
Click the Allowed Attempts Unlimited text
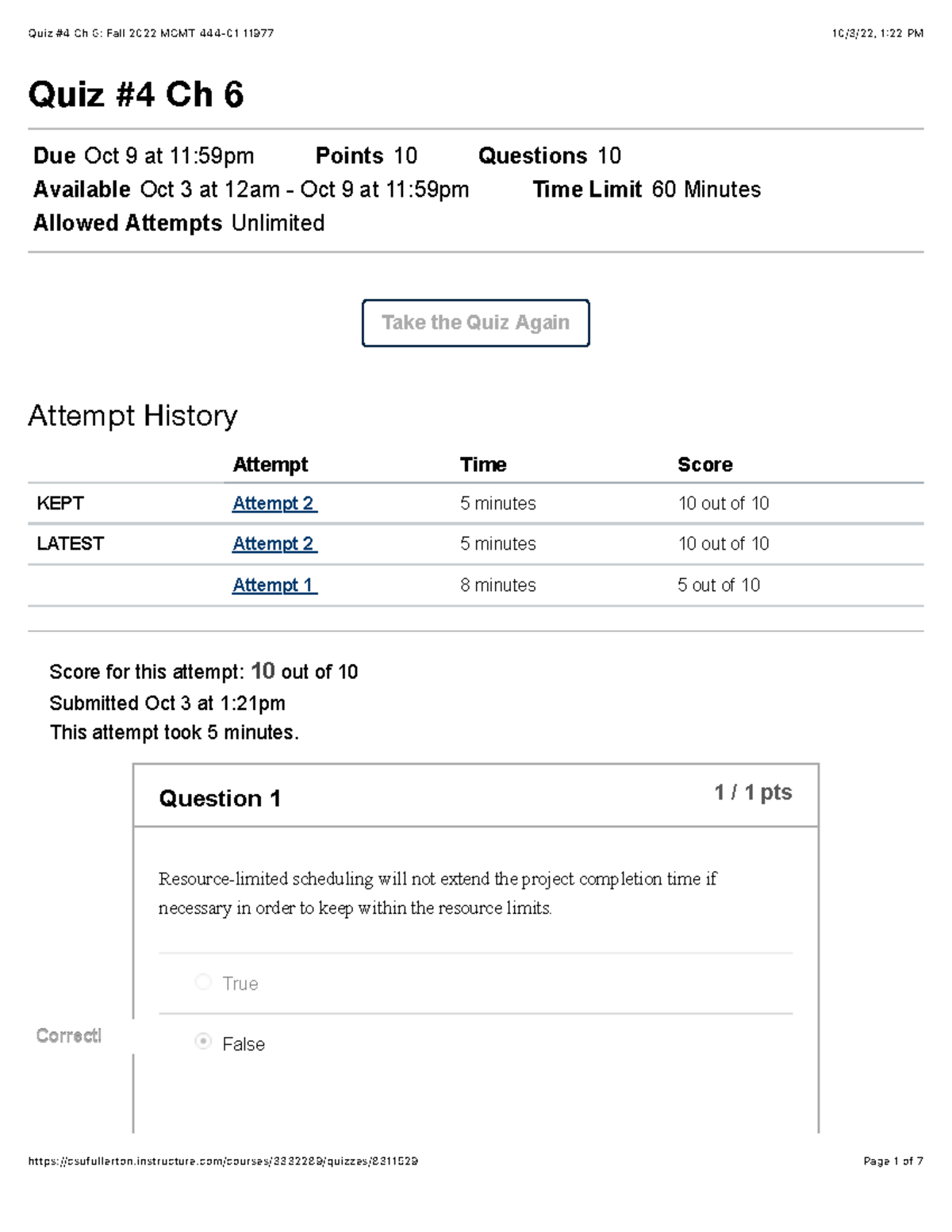pos(178,223)
